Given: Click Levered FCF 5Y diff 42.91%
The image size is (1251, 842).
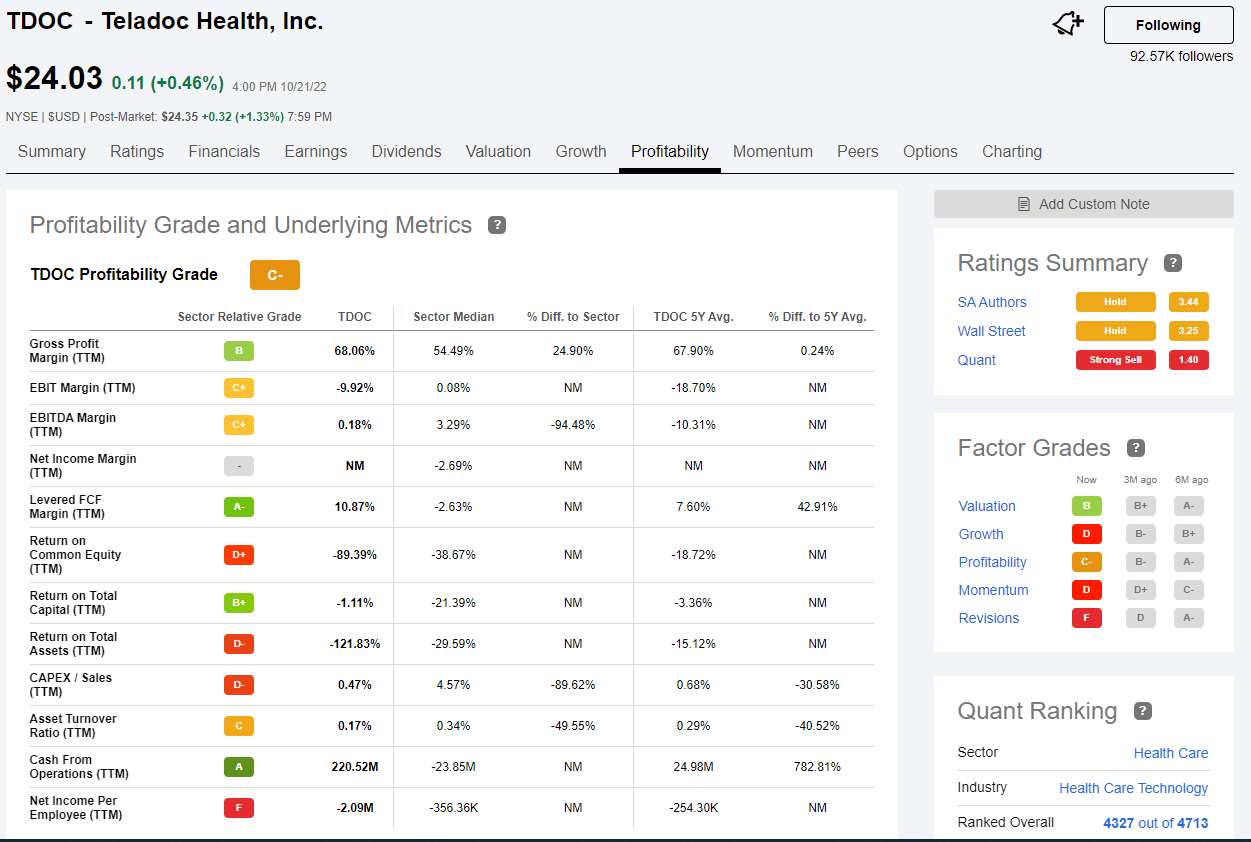Looking at the screenshot, I should [x=818, y=507].
